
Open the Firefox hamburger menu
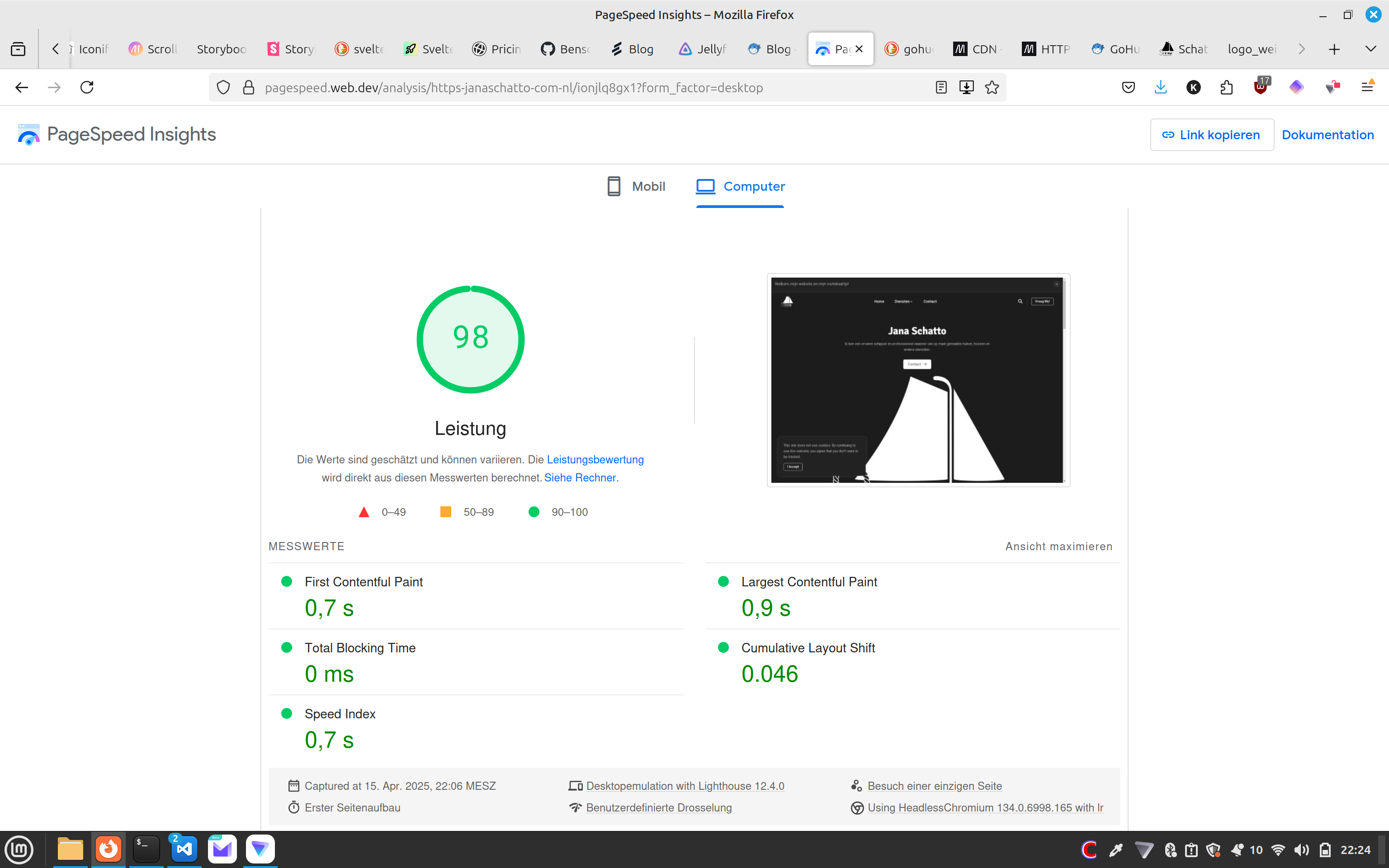coord(1368,87)
